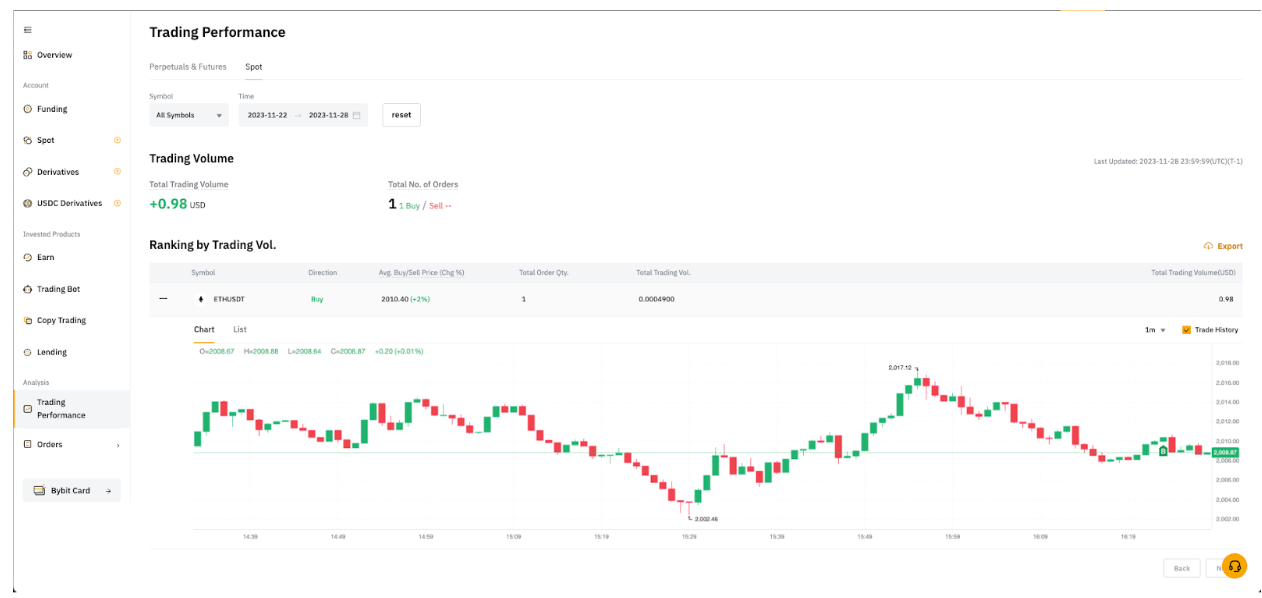This screenshot has height=598, width=1262.
Task: Click the Export download icon
Action: click(x=1208, y=246)
